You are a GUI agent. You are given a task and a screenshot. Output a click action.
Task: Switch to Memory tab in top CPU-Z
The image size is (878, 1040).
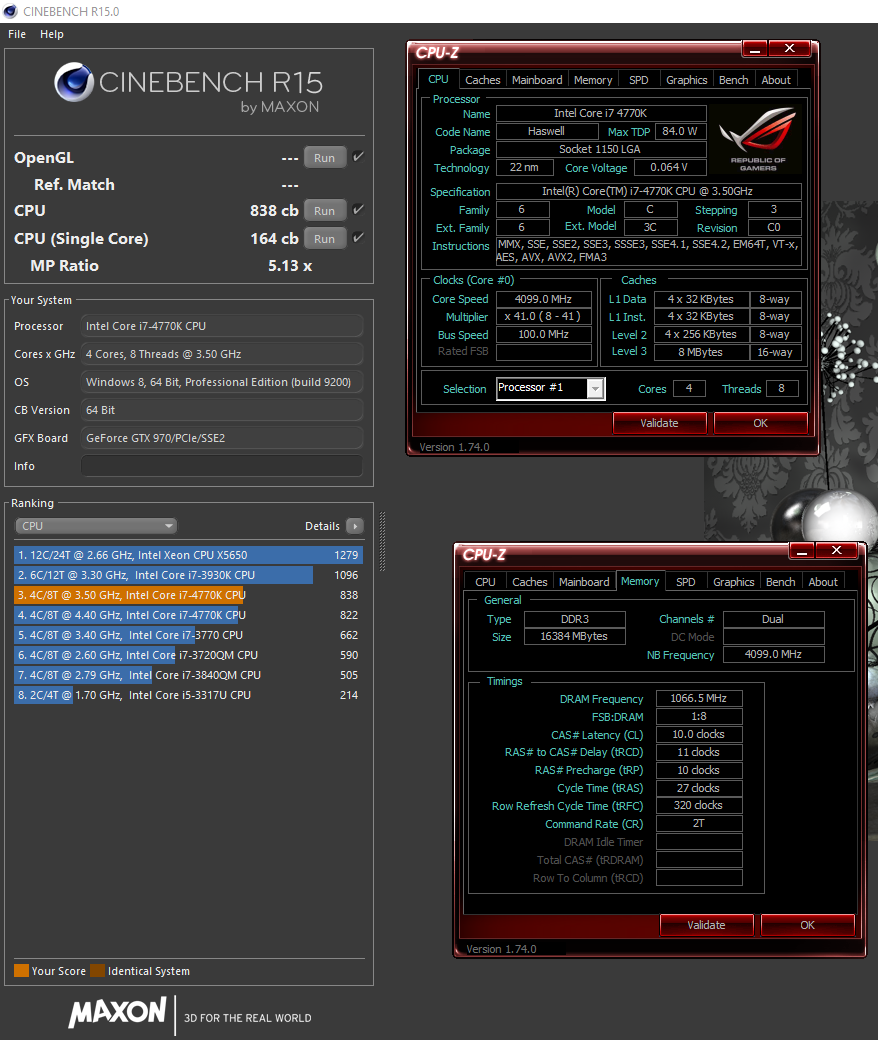[593, 80]
